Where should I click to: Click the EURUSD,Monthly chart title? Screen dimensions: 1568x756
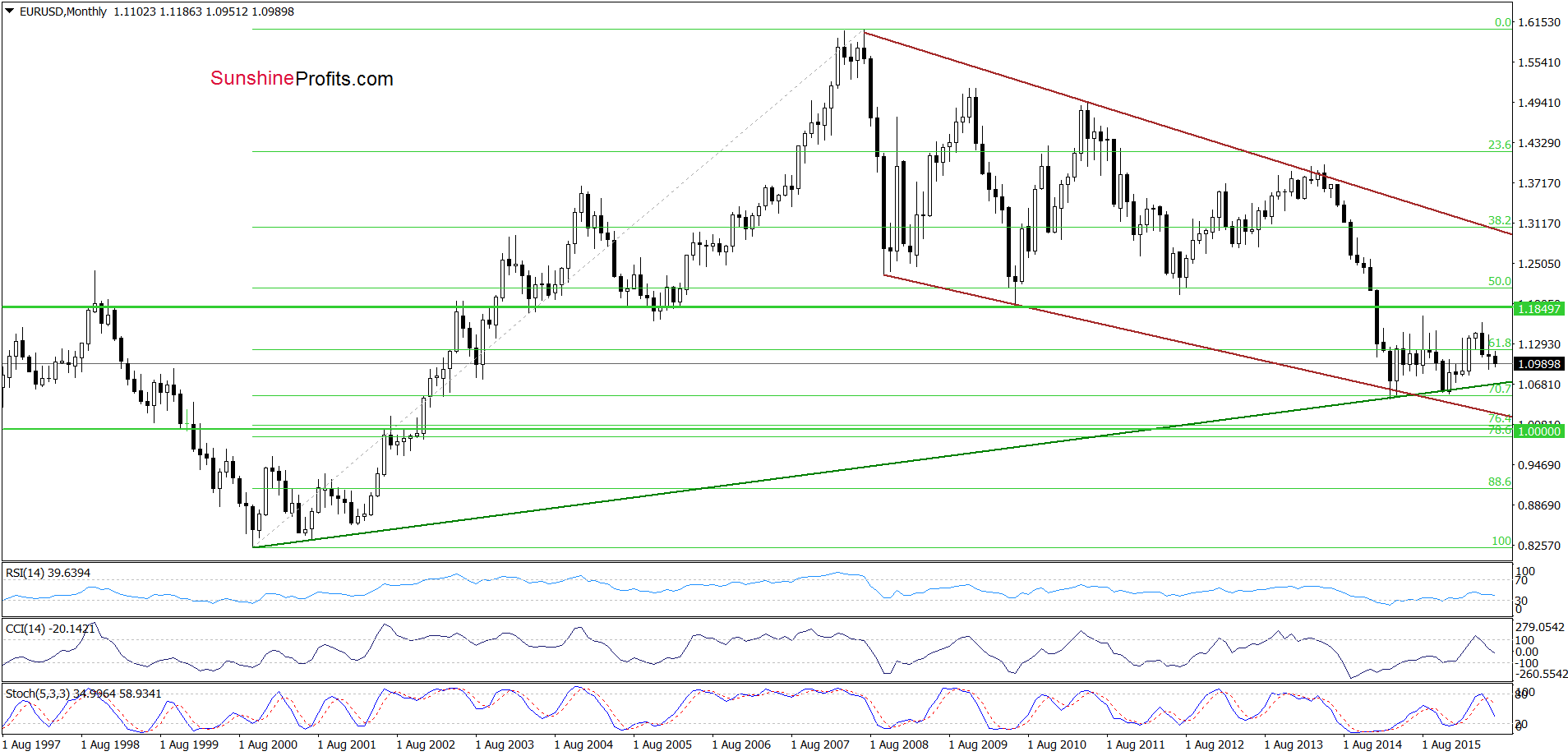[62, 12]
